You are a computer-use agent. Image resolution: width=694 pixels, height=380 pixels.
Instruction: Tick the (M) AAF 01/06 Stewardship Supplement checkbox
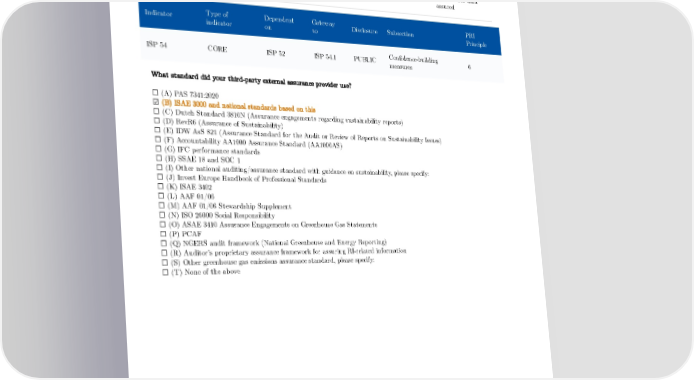[x=162, y=205]
